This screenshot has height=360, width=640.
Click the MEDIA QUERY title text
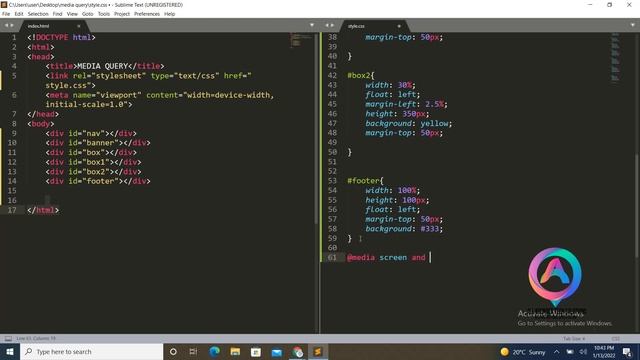[x=102, y=66]
